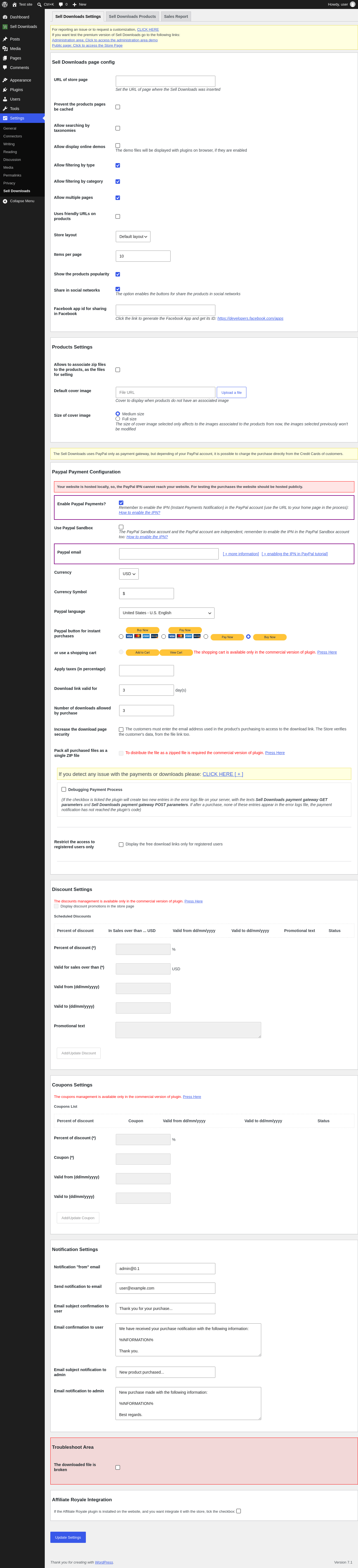Expand the Paypal language dropdown
The height and width of the screenshot is (1568, 358).
[166, 613]
